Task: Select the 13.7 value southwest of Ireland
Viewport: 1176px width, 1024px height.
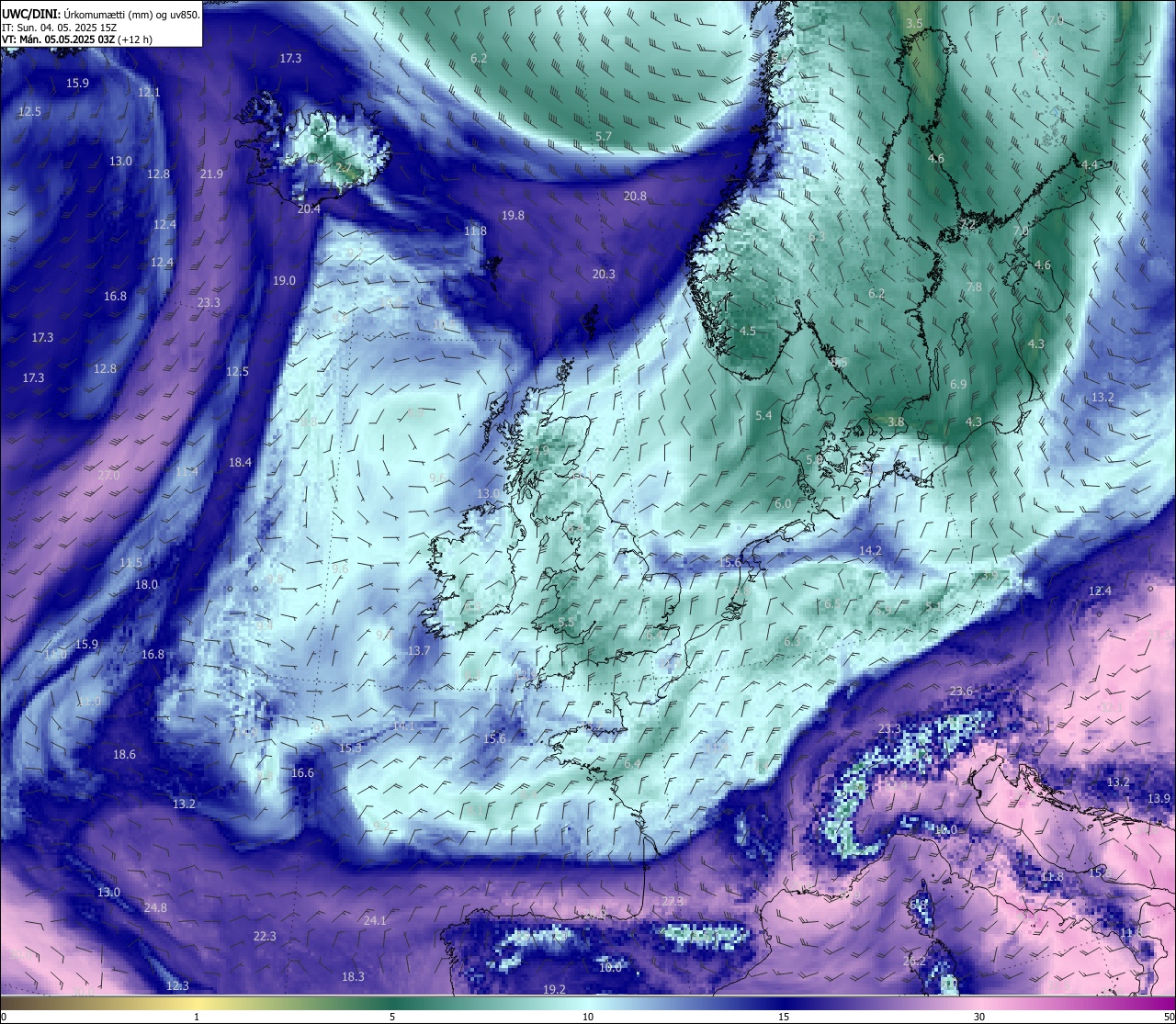Action: click(x=418, y=651)
